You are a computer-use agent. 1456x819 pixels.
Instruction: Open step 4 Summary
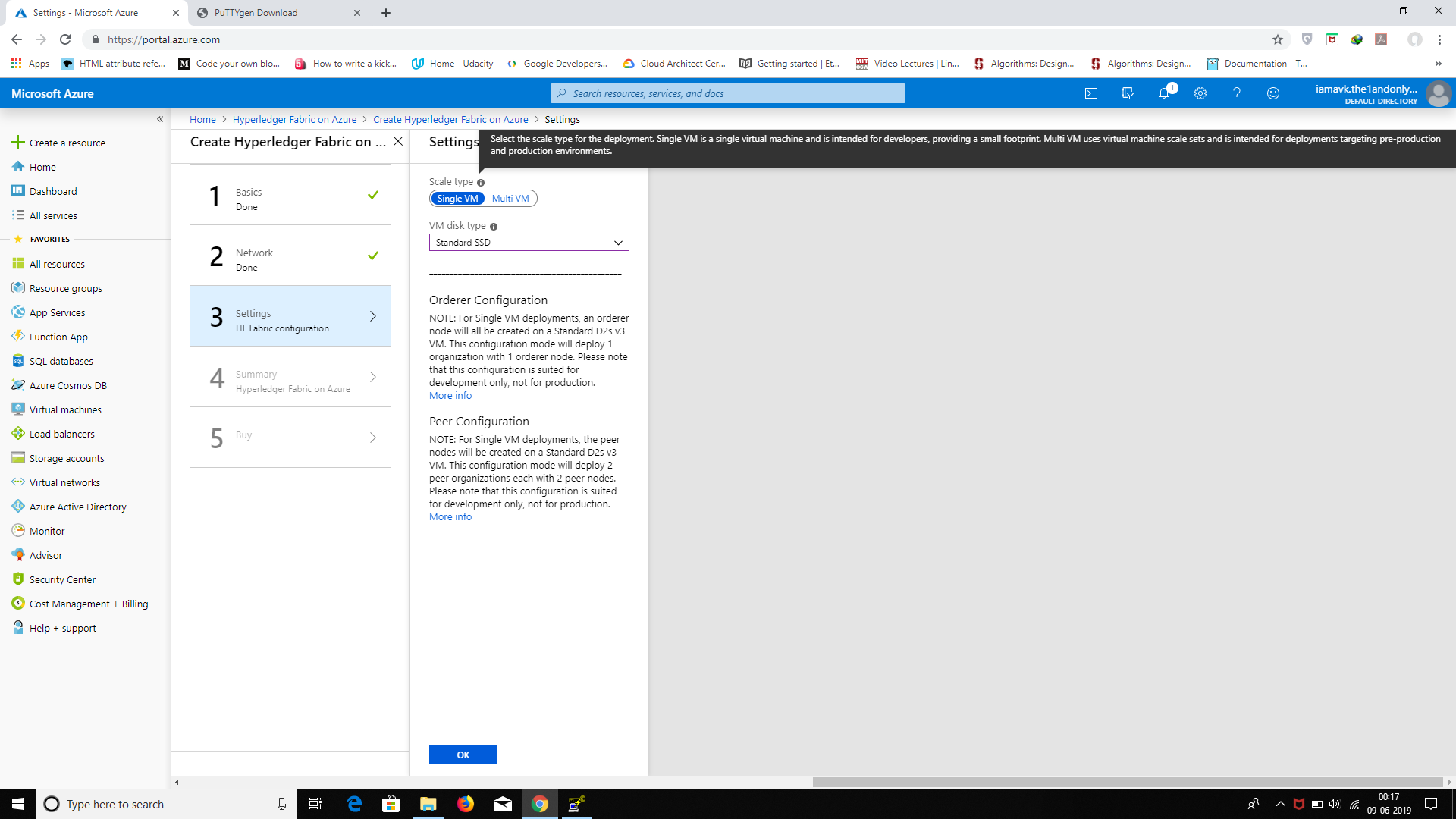(x=290, y=377)
